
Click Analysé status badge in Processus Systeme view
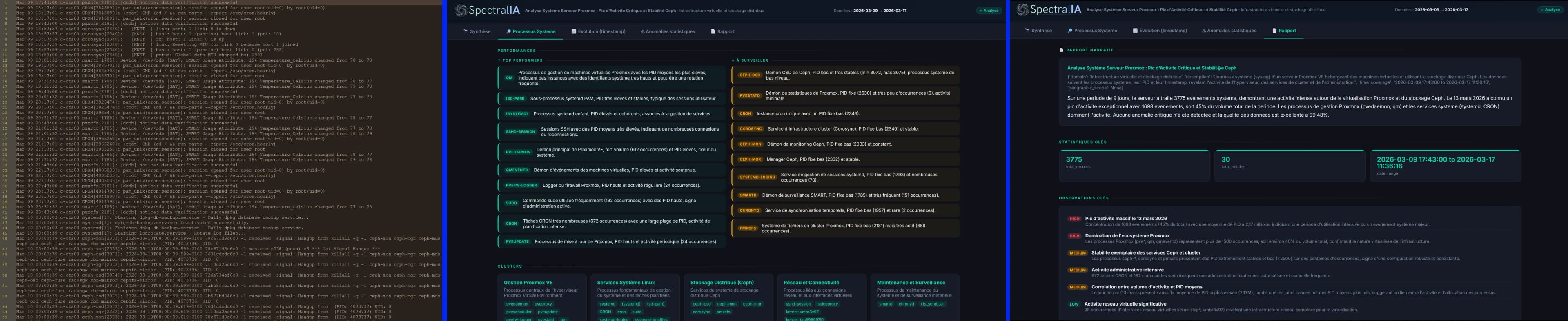(x=989, y=10)
